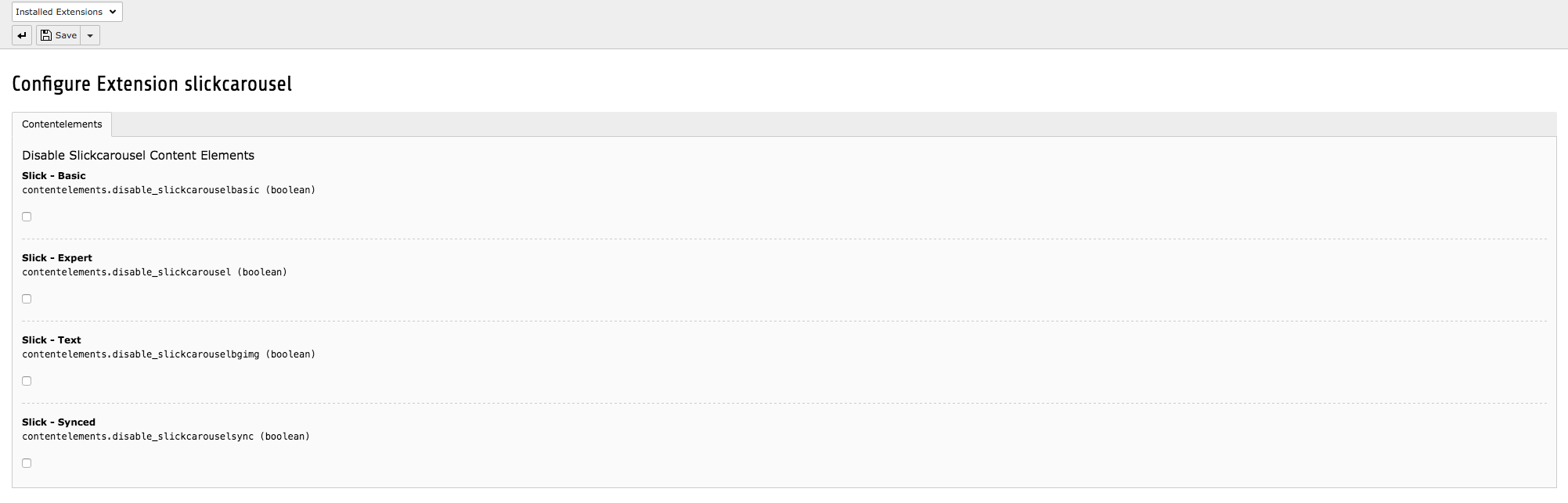This screenshot has width=1568, height=503.
Task: Click the Configure Extension slickcarousel heading
Action: 152,84
